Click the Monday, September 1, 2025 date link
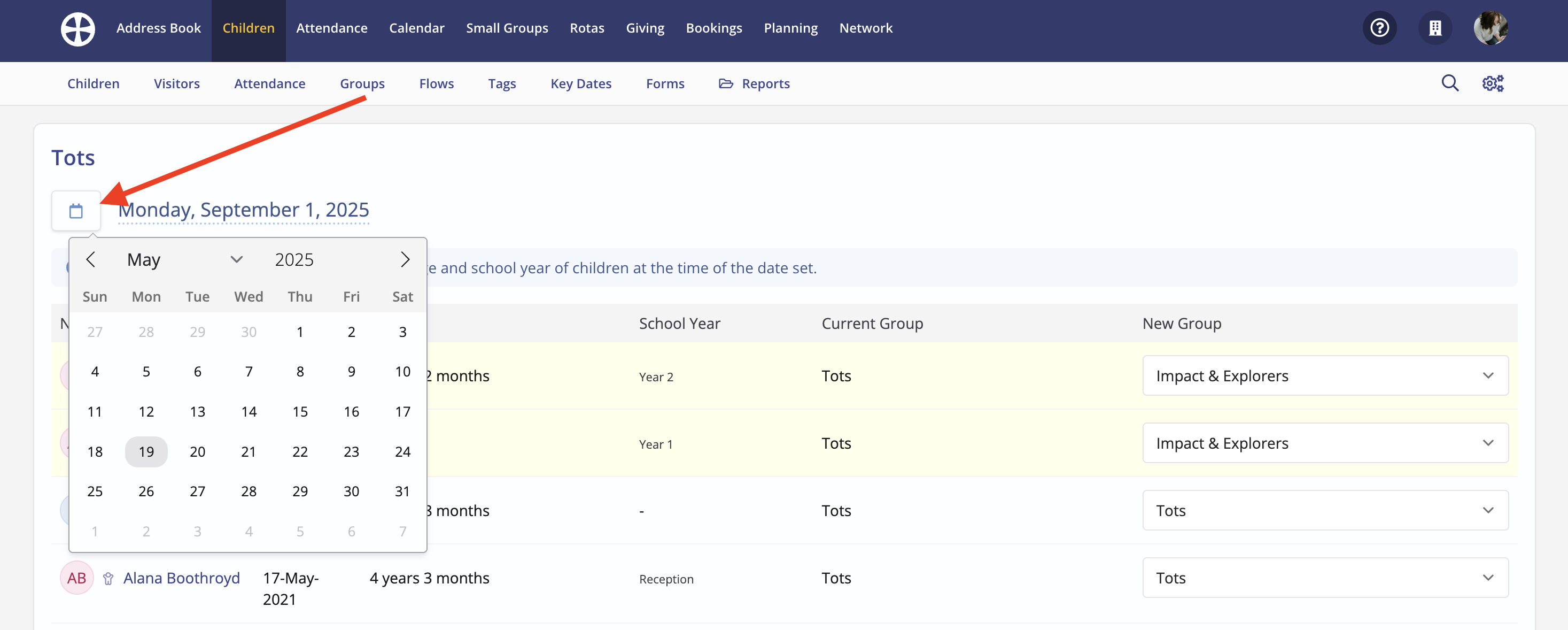The width and height of the screenshot is (1568, 630). coord(244,210)
